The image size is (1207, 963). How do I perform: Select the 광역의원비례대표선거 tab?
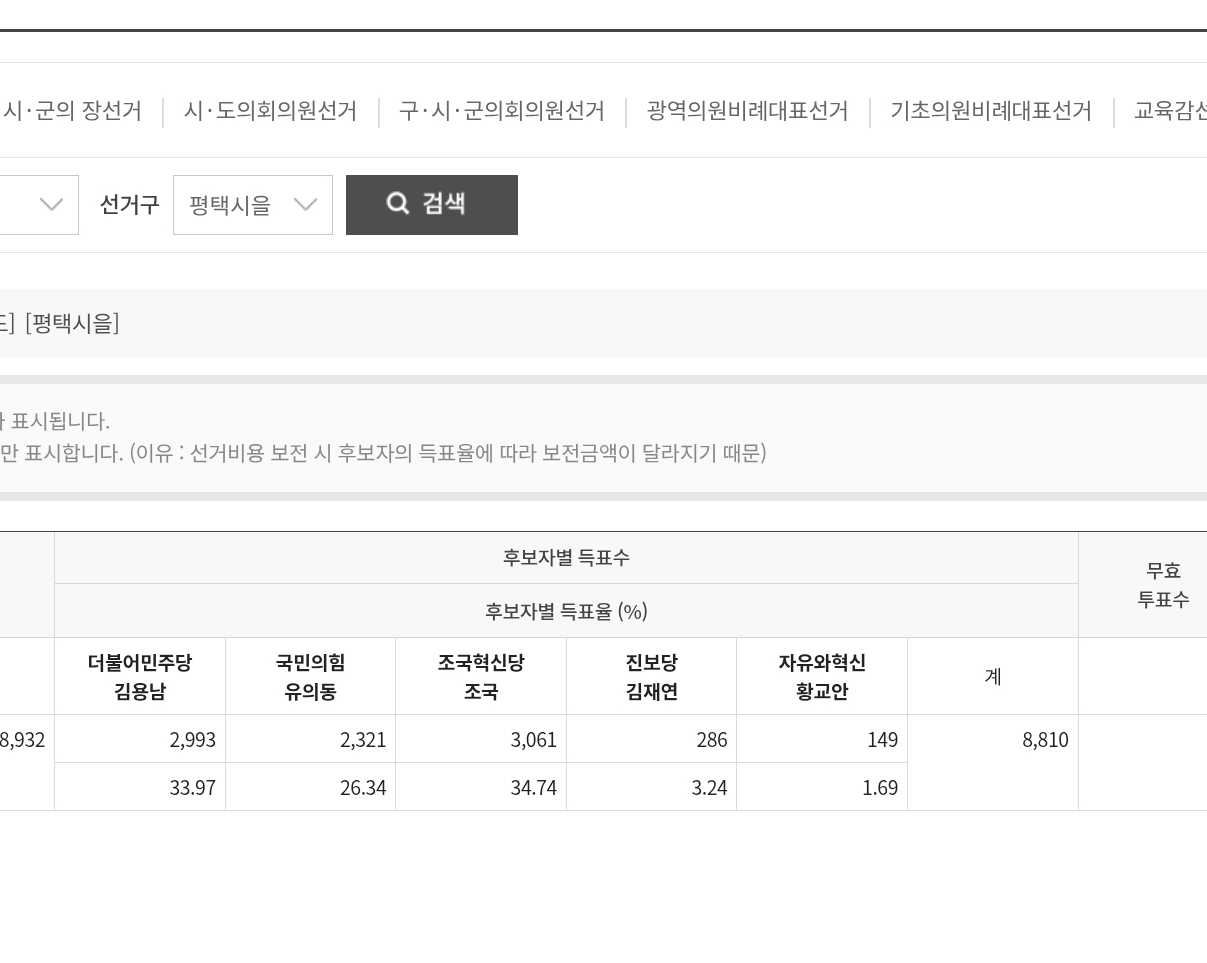click(747, 111)
